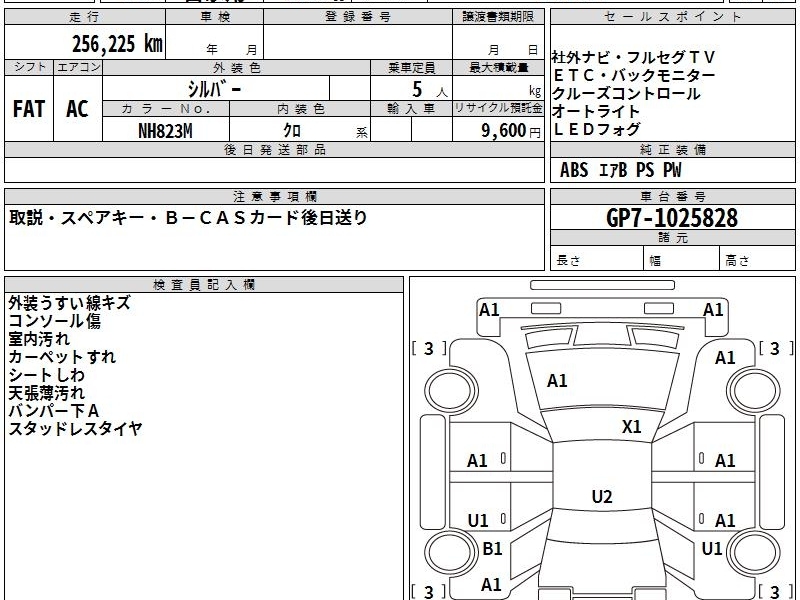Select the note 取説・スペアキー・B-CASカード後日送り

pyautogui.click(x=188, y=218)
